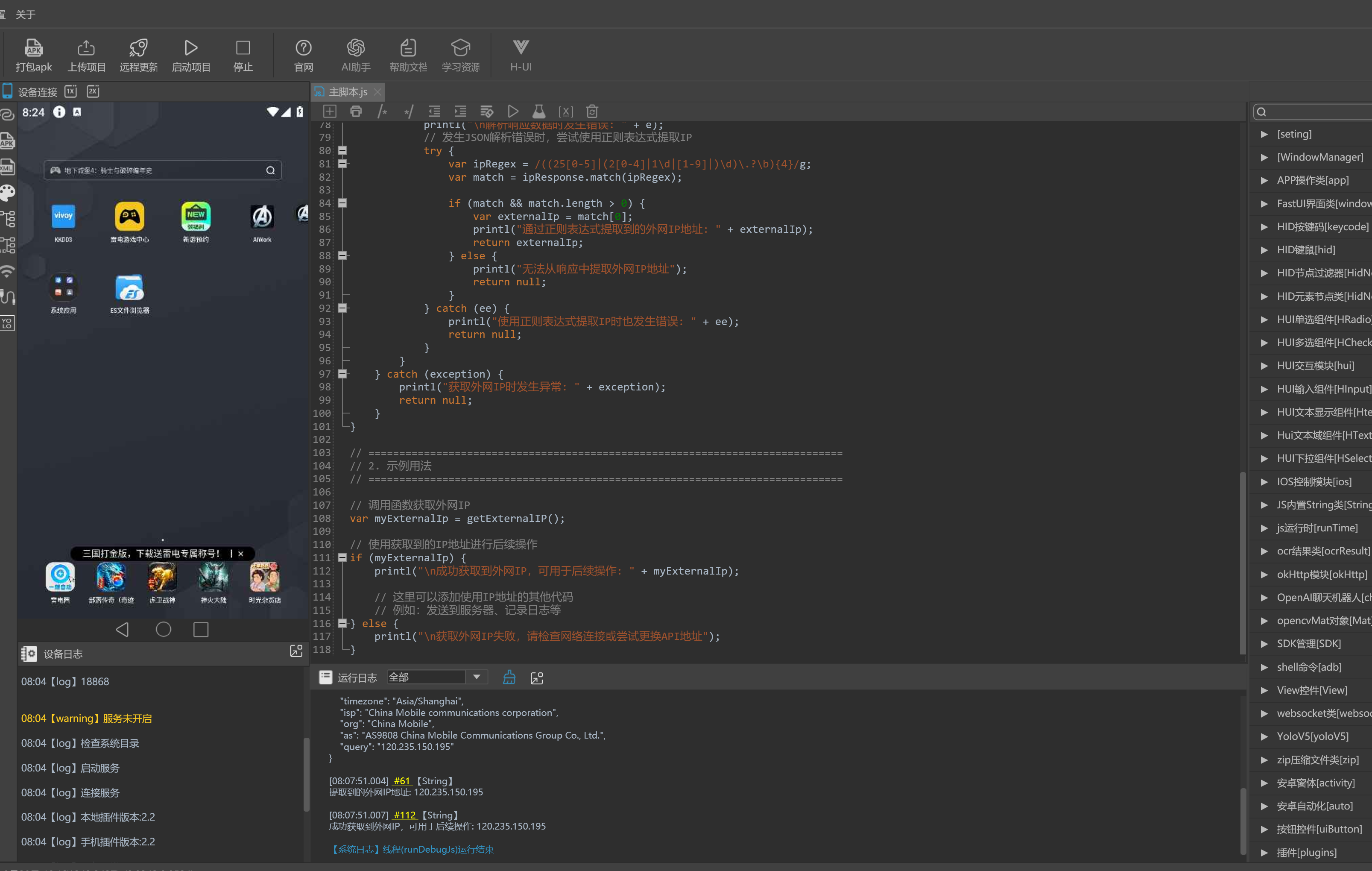
Task: Toggle the 2X device zoom
Action: click(93, 91)
